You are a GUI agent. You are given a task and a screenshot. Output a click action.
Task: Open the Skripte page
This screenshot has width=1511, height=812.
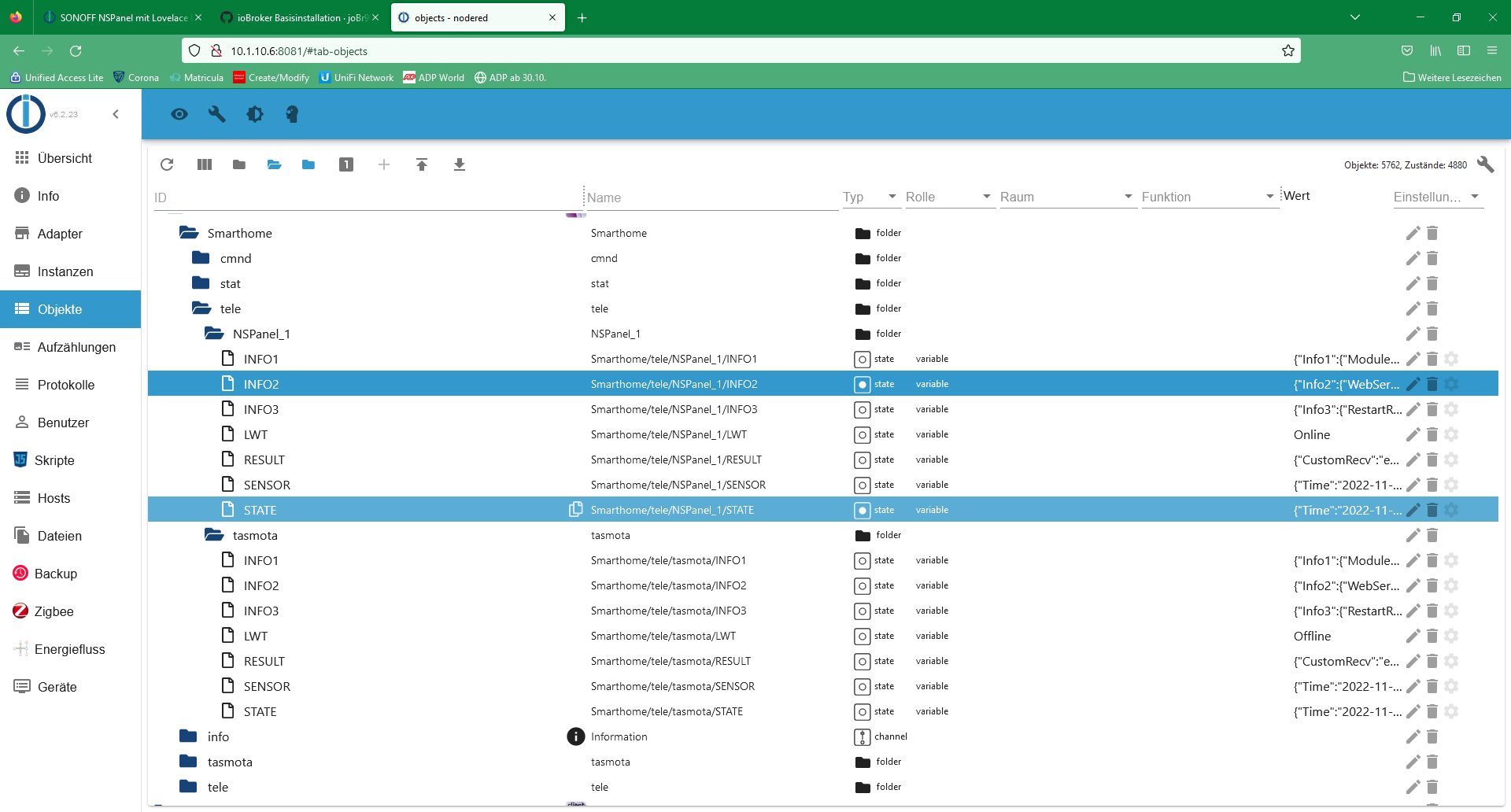(71, 460)
